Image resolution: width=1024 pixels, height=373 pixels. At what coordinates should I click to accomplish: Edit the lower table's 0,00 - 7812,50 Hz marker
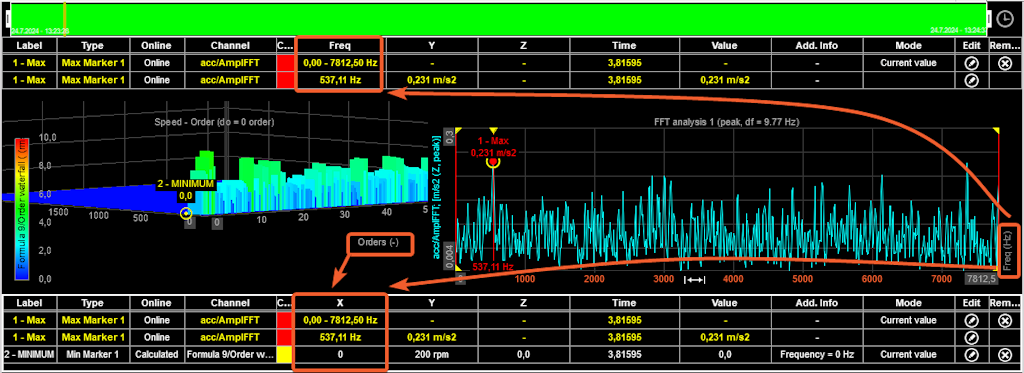972,321
